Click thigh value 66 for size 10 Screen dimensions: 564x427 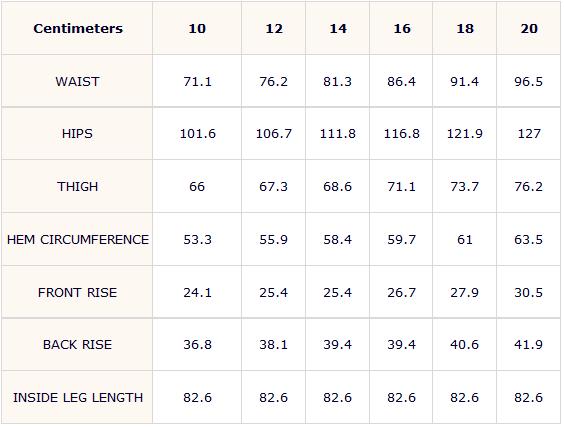point(197,187)
